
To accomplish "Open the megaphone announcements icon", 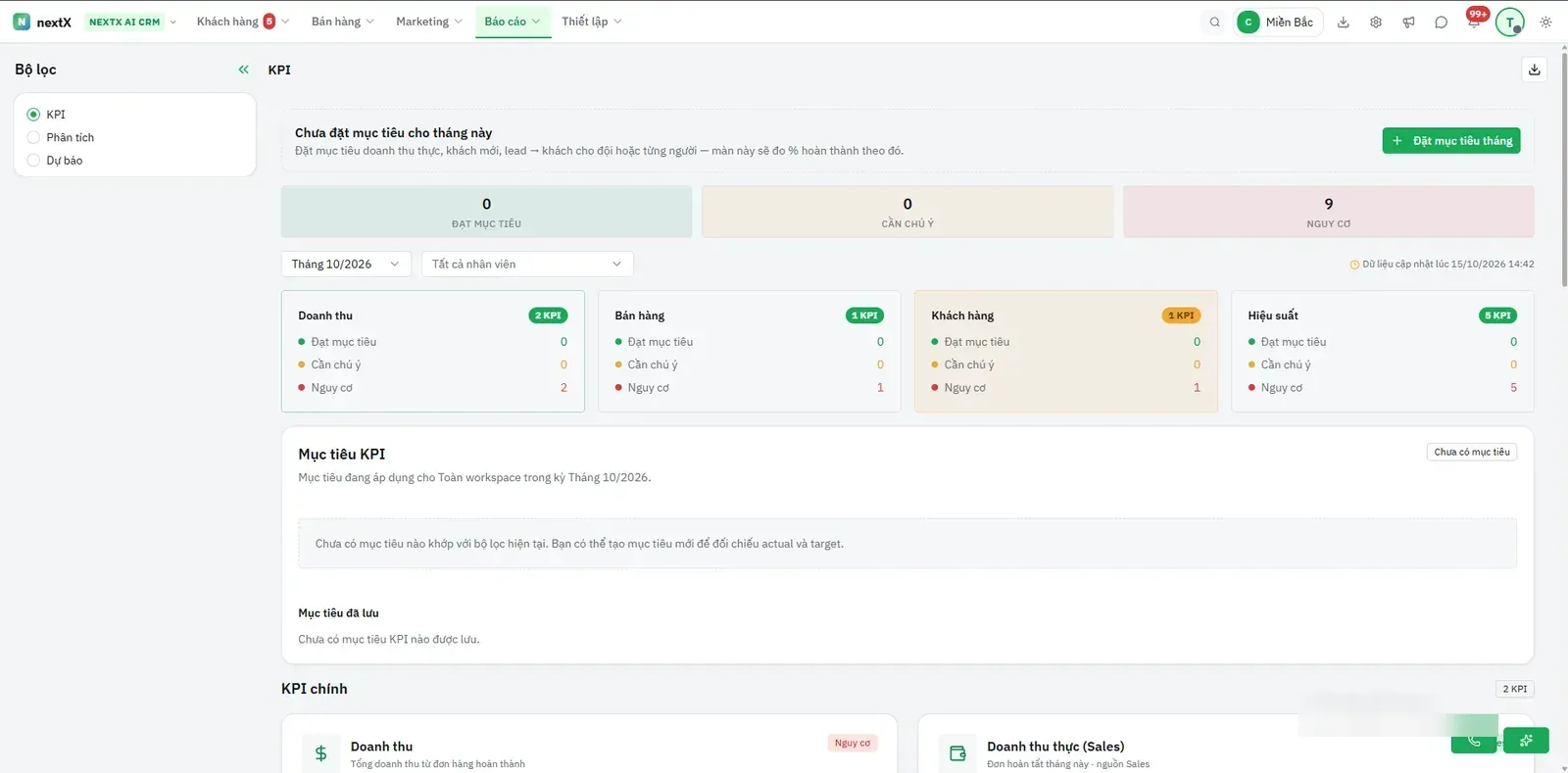I will coord(1408,22).
